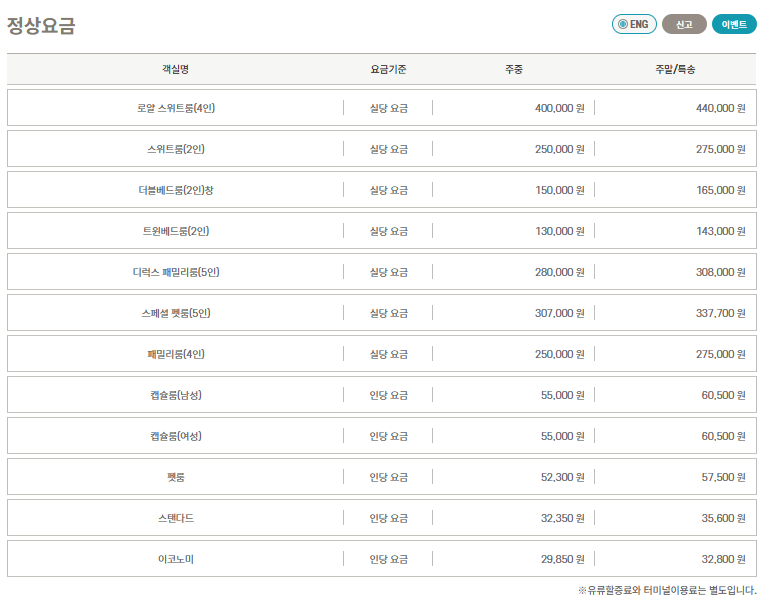Switch language with the ENG button

point(634,24)
